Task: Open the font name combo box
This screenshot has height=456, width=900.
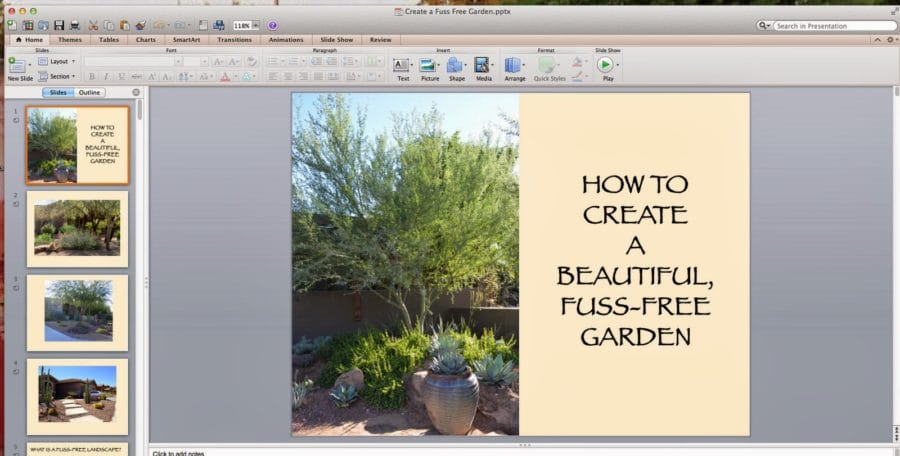Action: (133, 61)
